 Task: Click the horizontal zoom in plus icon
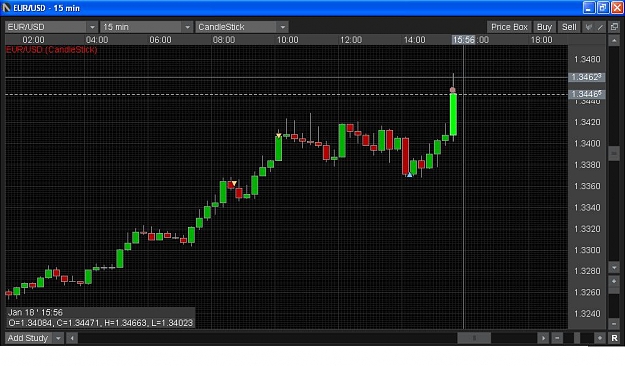599,338
